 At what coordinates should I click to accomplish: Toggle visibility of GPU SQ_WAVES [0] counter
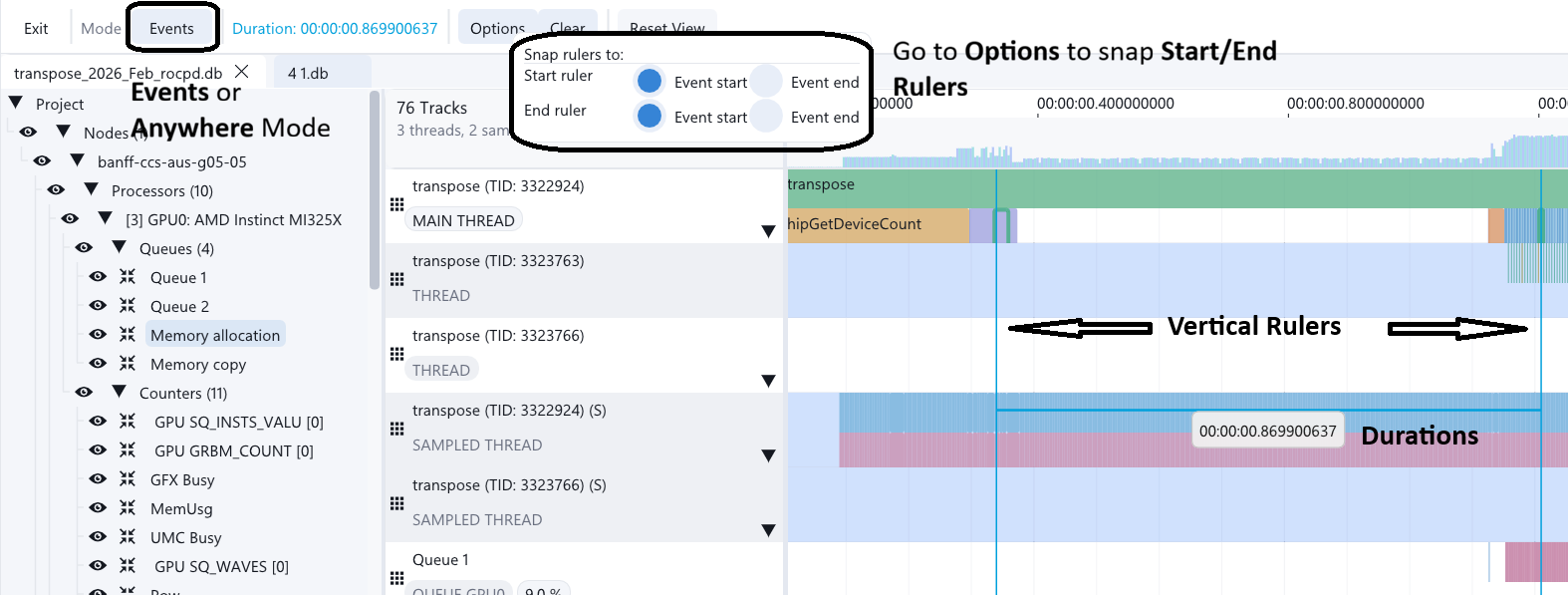(98, 566)
